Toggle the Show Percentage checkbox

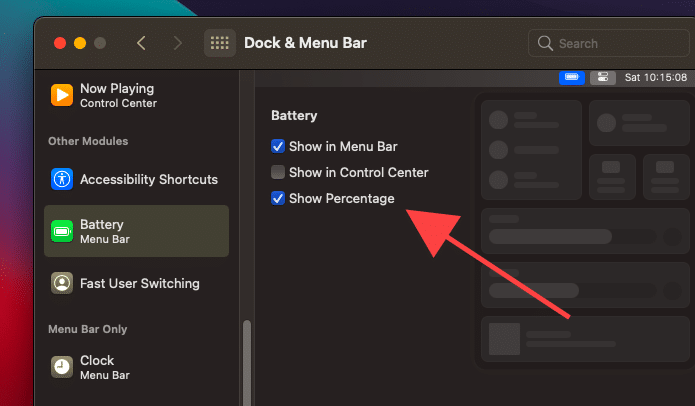278,198
